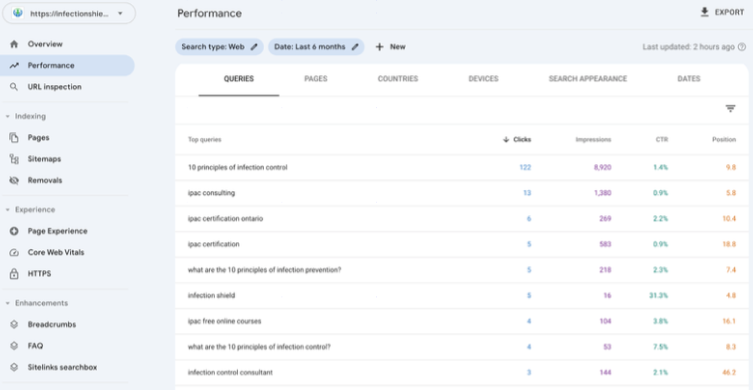The height and width of the screenshot is (390, 753).
Task: Select query 'ipac certification ontario'
Action: click(x=225, y=219)
